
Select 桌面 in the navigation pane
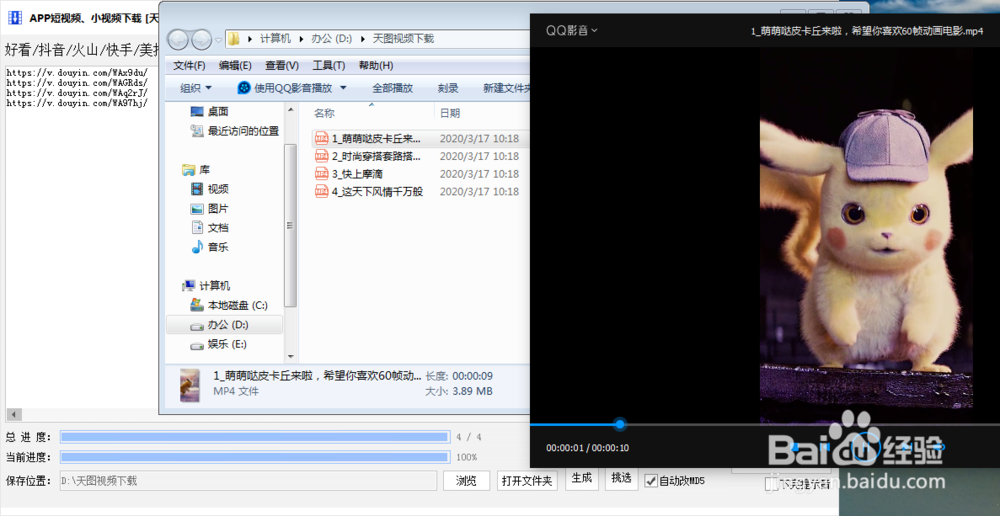210,112
